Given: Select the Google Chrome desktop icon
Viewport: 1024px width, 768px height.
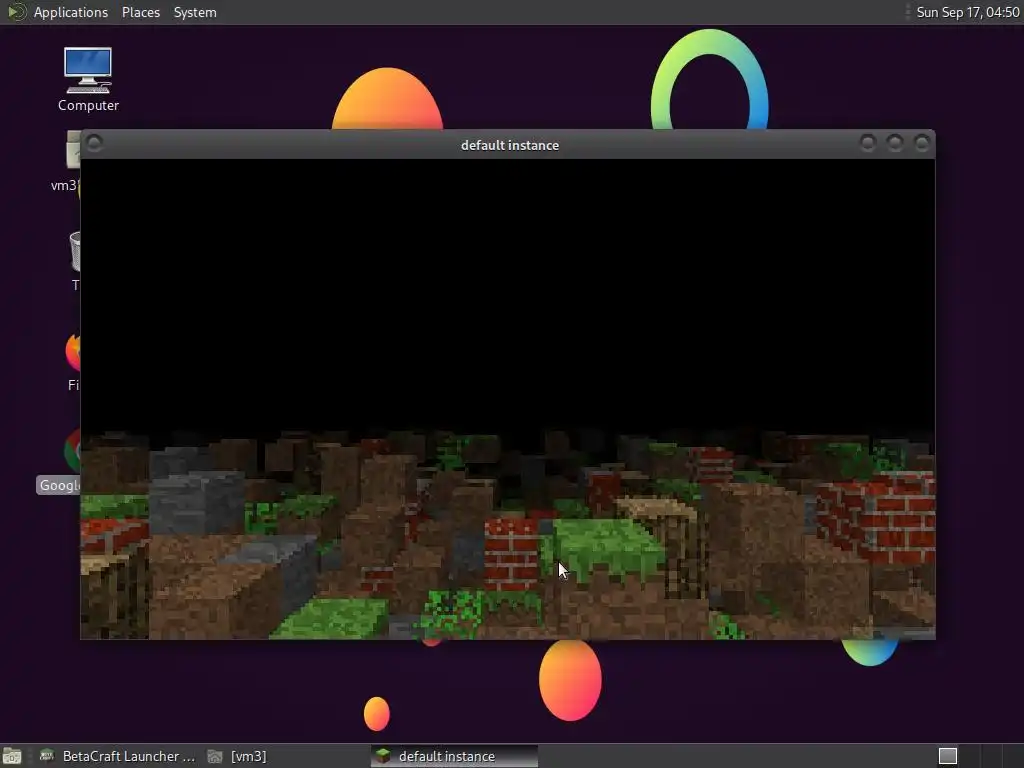Looking at the screenshot, I should tap(59, 461).
